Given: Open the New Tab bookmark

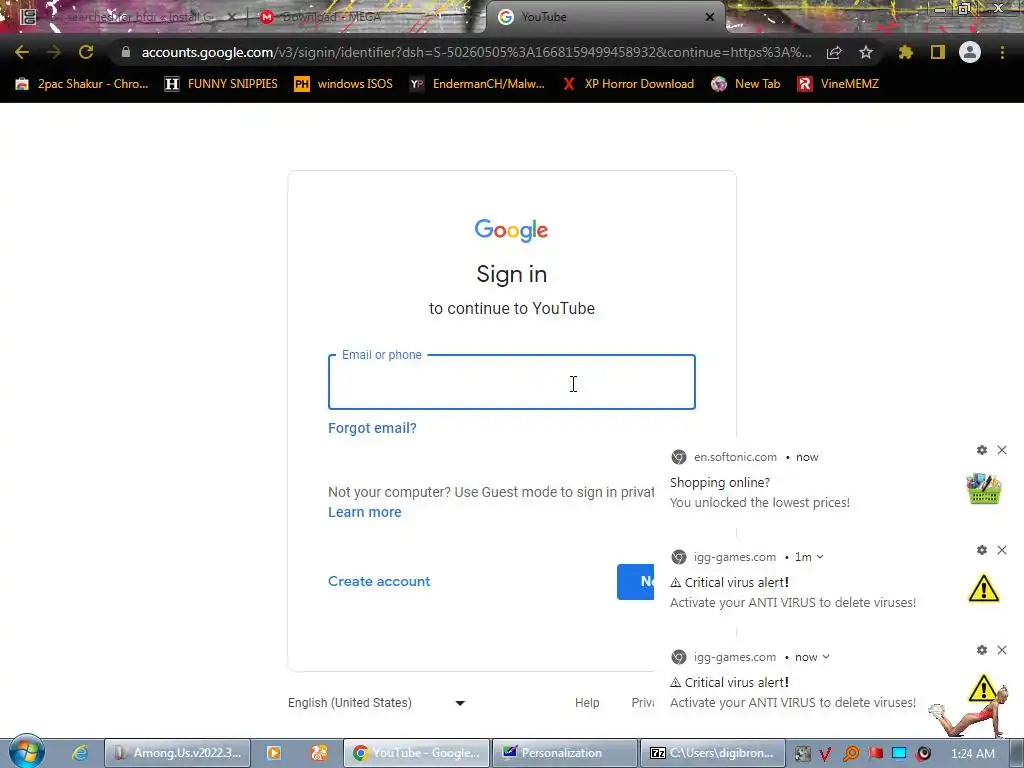Looking at the screenshot, I should point(746,84).
